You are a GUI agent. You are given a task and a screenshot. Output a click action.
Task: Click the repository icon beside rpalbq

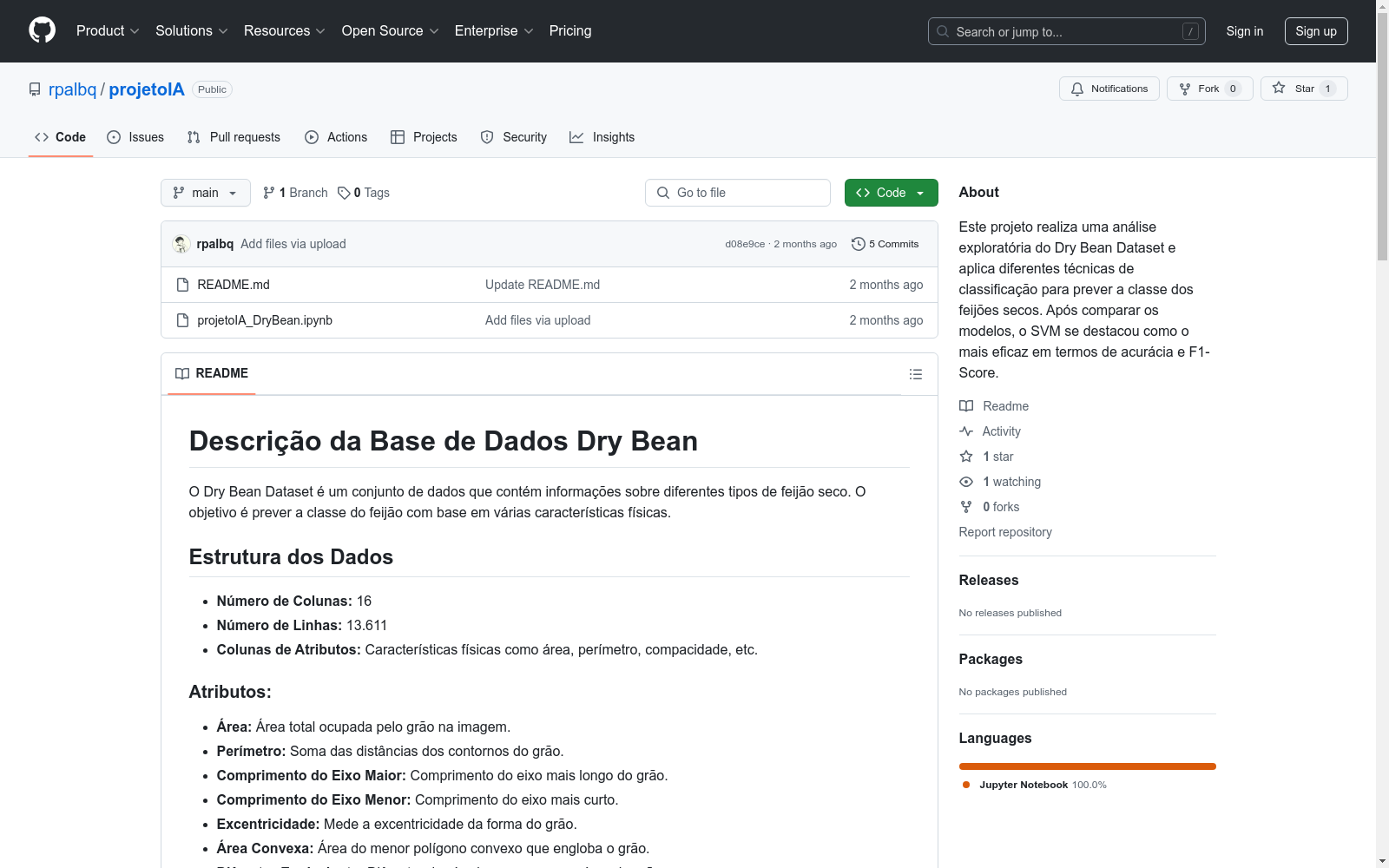click(35, 89)
